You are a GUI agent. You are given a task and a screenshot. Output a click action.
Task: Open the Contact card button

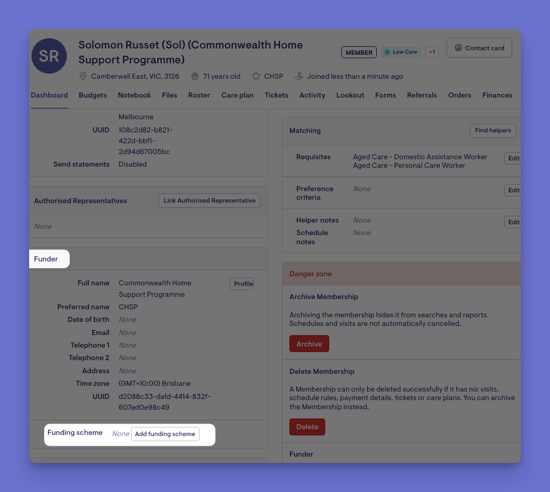pos(479,48)
